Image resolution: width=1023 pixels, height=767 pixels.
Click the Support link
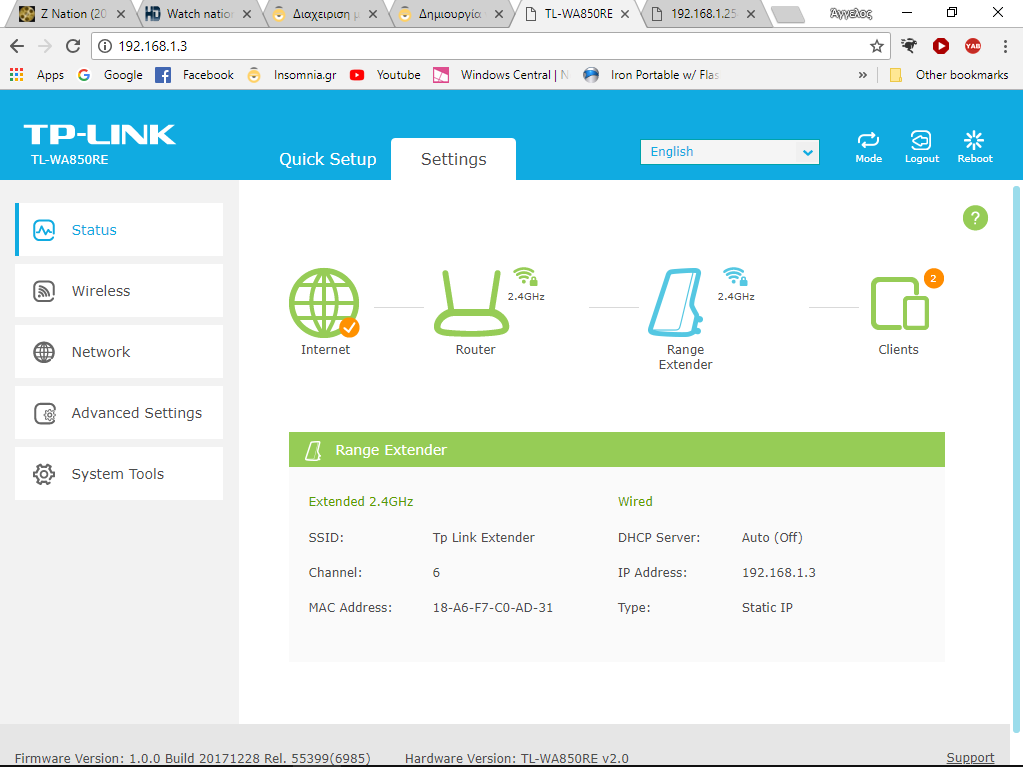(x=970, y=757)
